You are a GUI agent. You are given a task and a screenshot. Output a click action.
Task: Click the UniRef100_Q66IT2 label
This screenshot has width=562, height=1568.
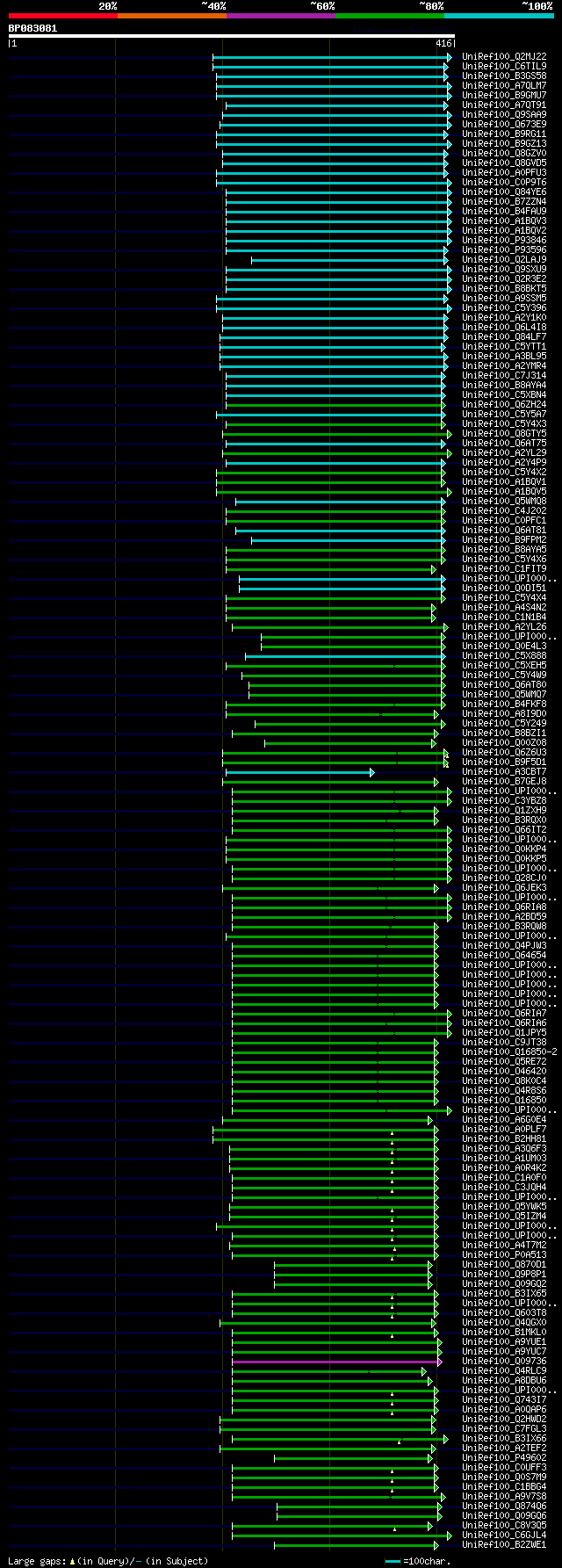504,829
